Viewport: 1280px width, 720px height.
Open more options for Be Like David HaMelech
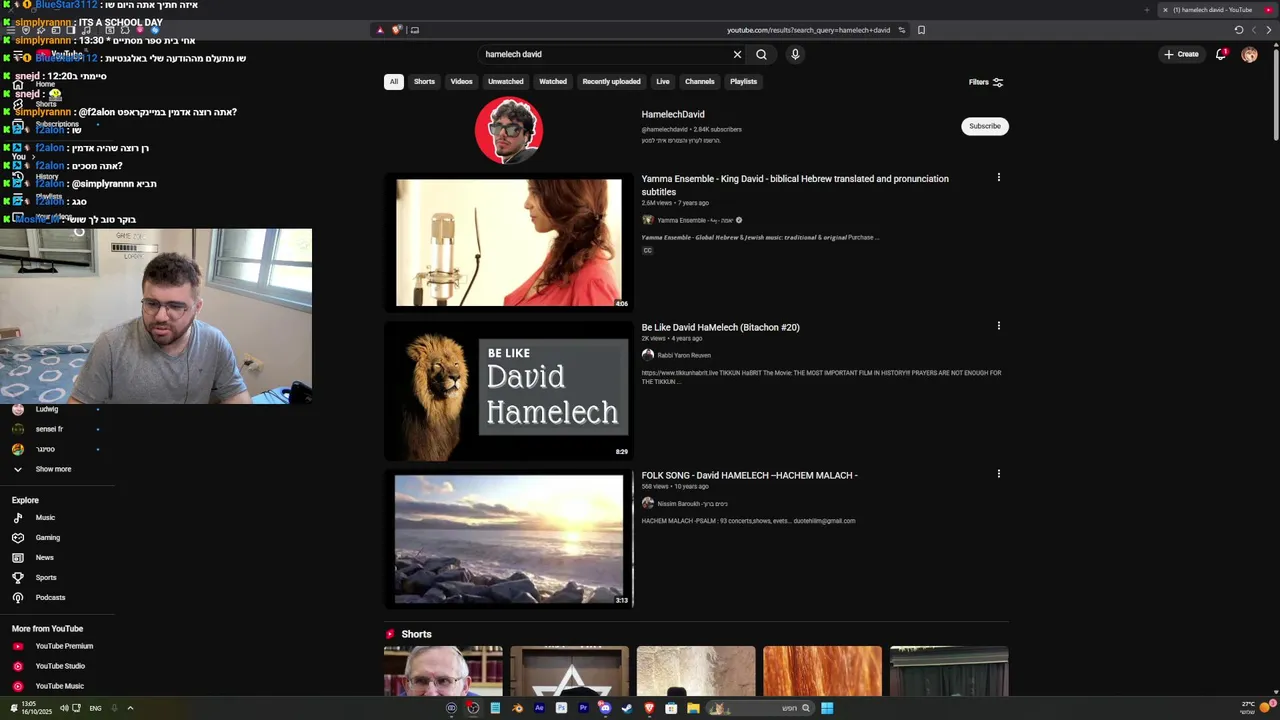(998, 326)
